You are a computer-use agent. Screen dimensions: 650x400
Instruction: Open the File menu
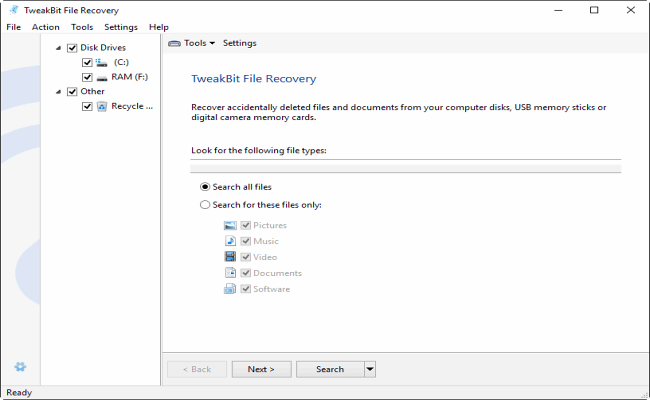[14, 27]
